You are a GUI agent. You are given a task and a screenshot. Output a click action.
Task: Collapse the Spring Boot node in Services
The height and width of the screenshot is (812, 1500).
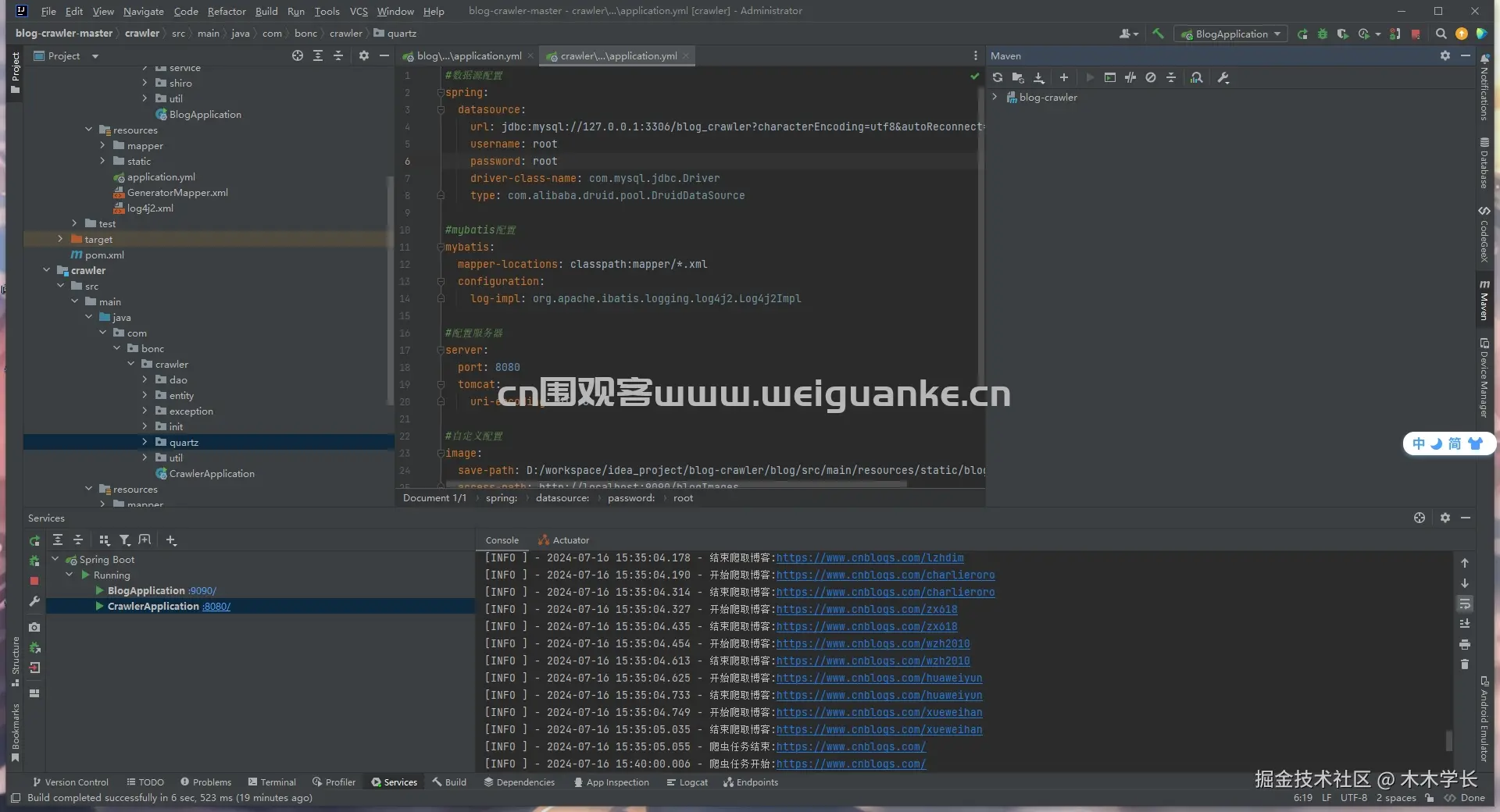tap(55, 559)
